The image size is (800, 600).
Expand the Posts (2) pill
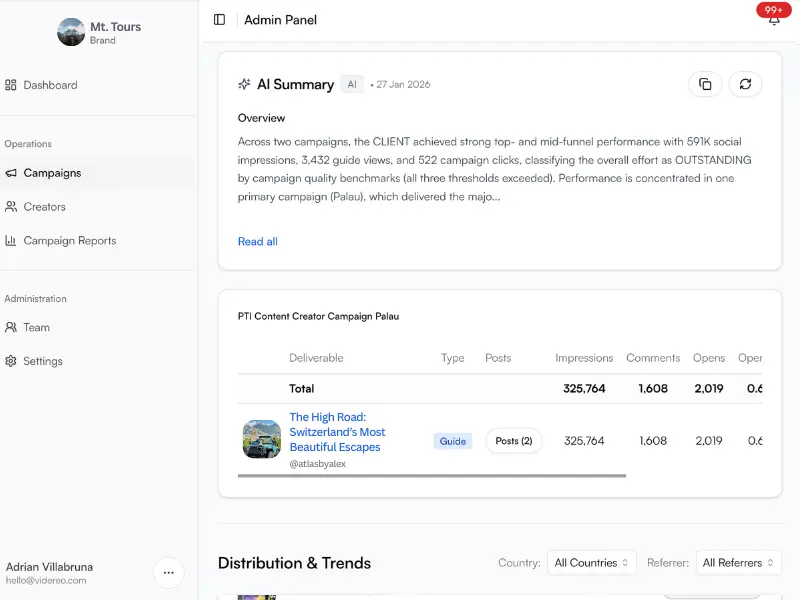point(513,440)
